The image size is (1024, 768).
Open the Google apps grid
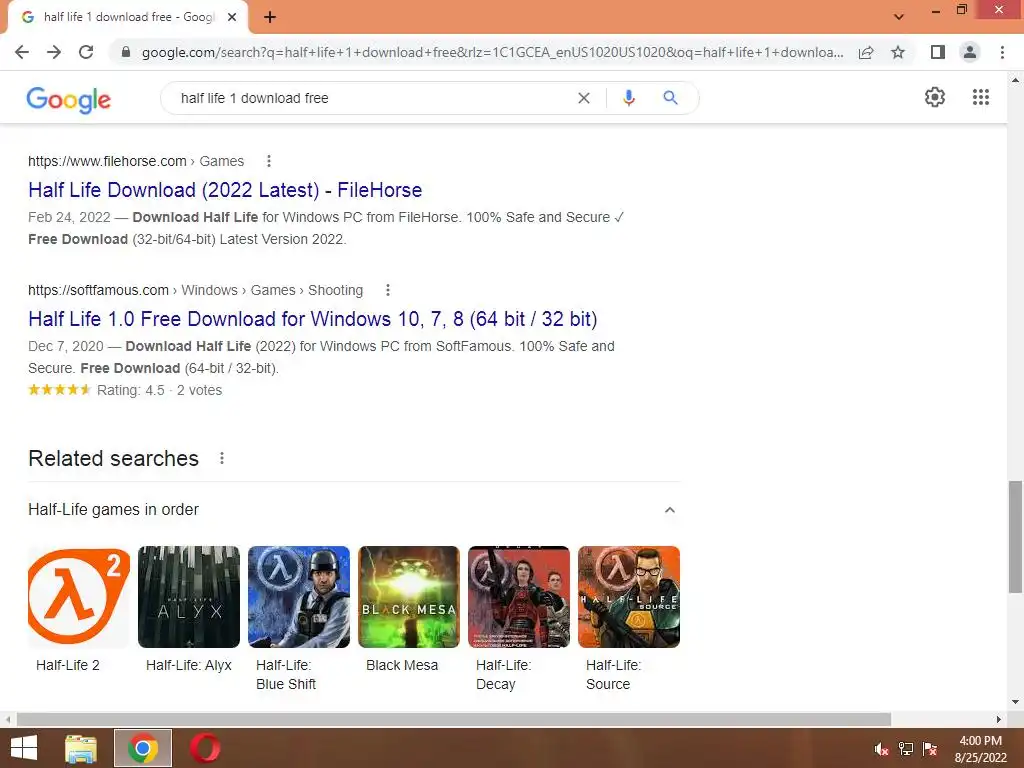(x=981, y=97)
